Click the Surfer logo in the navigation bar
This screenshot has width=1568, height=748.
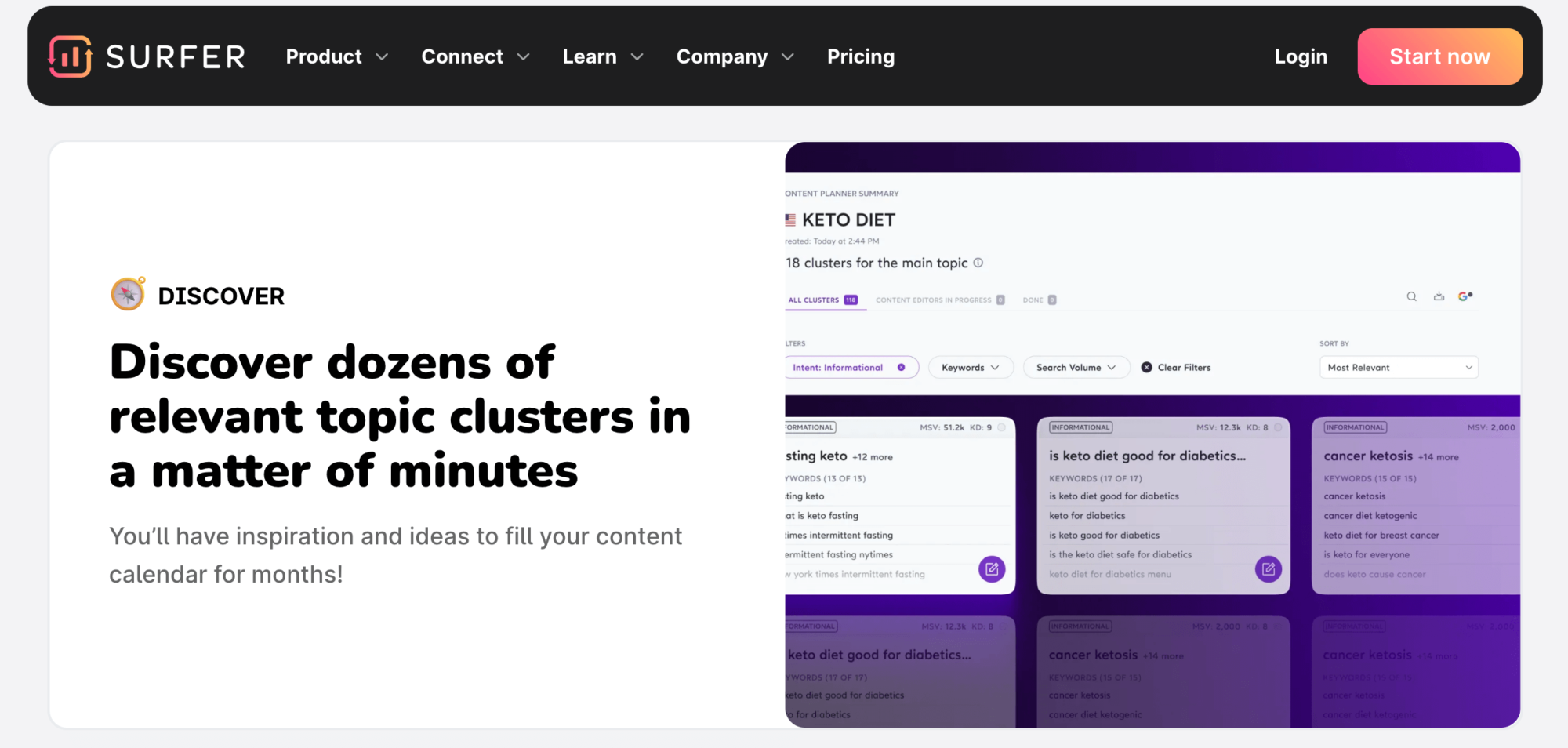[147, 56]
